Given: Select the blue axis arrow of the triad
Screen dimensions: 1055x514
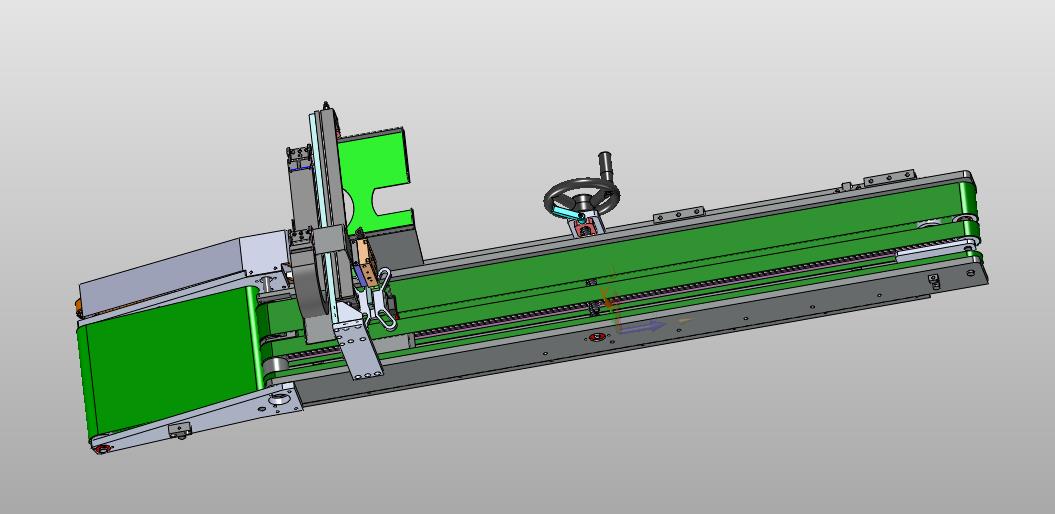Looking at the screenshot, I should [x=641, y=328].
